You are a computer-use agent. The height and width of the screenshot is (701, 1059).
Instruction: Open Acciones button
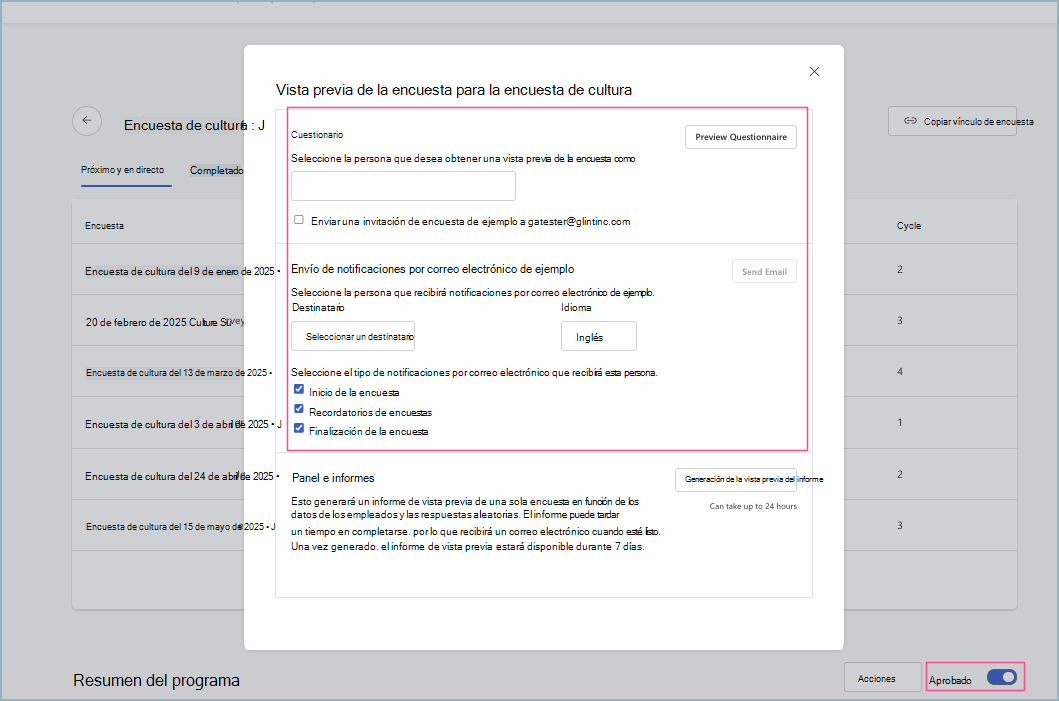coord(883,678)
